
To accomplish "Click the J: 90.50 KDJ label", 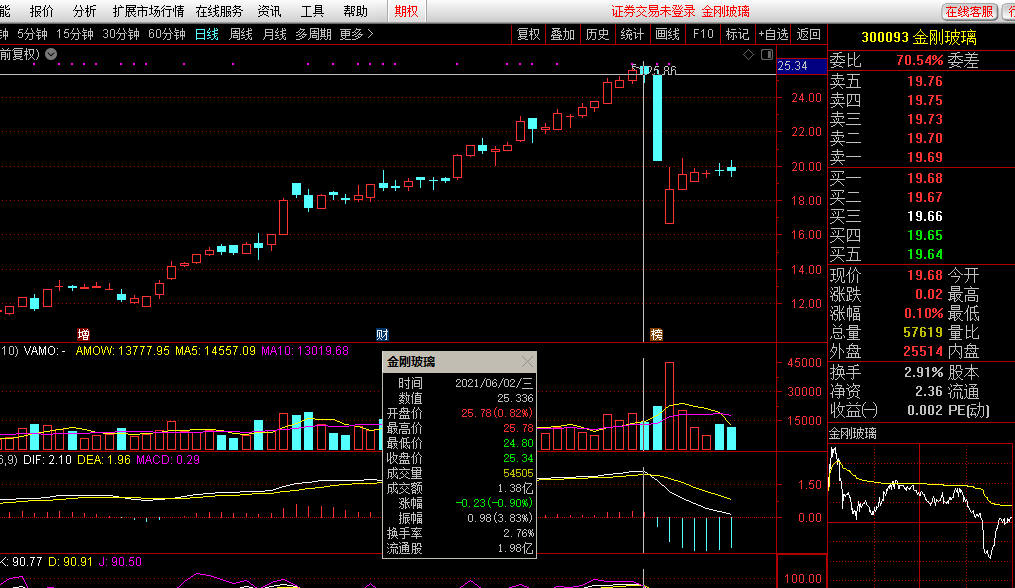I will coord(120,562).
